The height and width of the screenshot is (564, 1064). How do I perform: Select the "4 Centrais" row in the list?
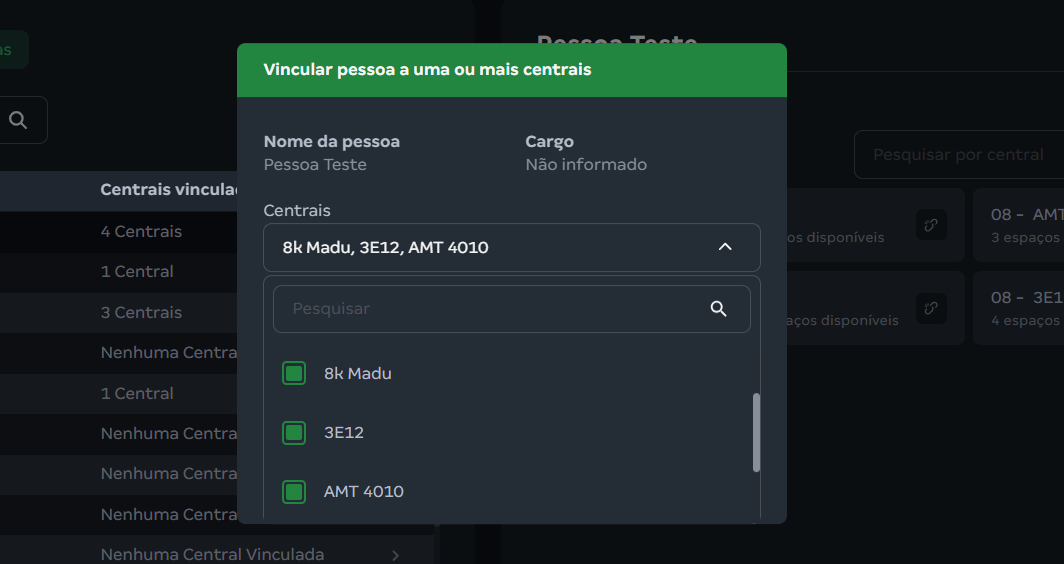click(141, 232)
